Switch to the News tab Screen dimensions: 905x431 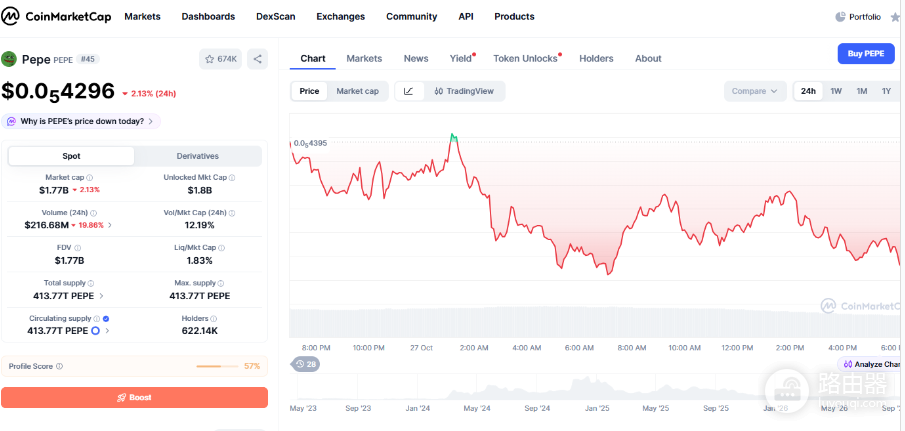(x=416, y=58)
